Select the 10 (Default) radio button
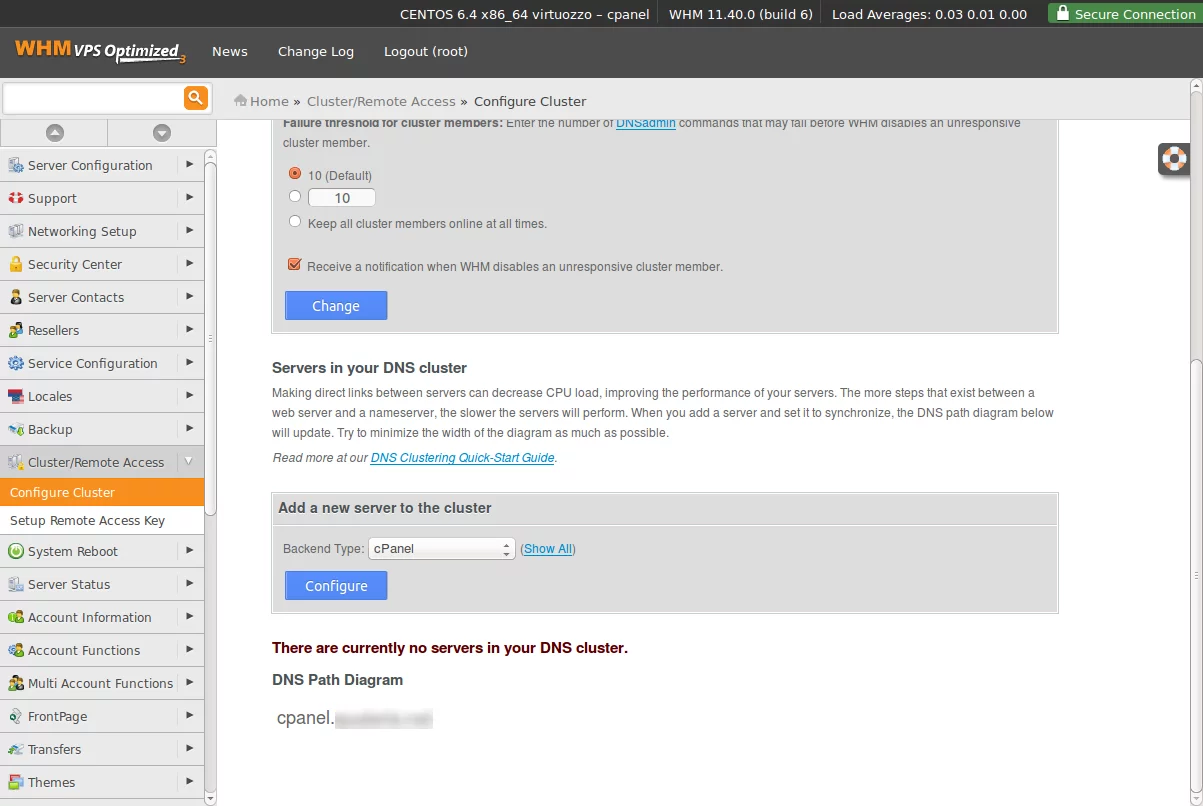The image size is (1203, 806). click(295, 173)
